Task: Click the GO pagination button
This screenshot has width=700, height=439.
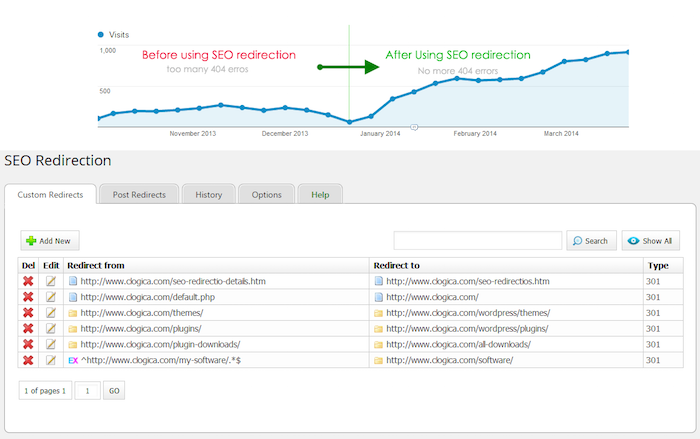Action: tap(114, 391)
